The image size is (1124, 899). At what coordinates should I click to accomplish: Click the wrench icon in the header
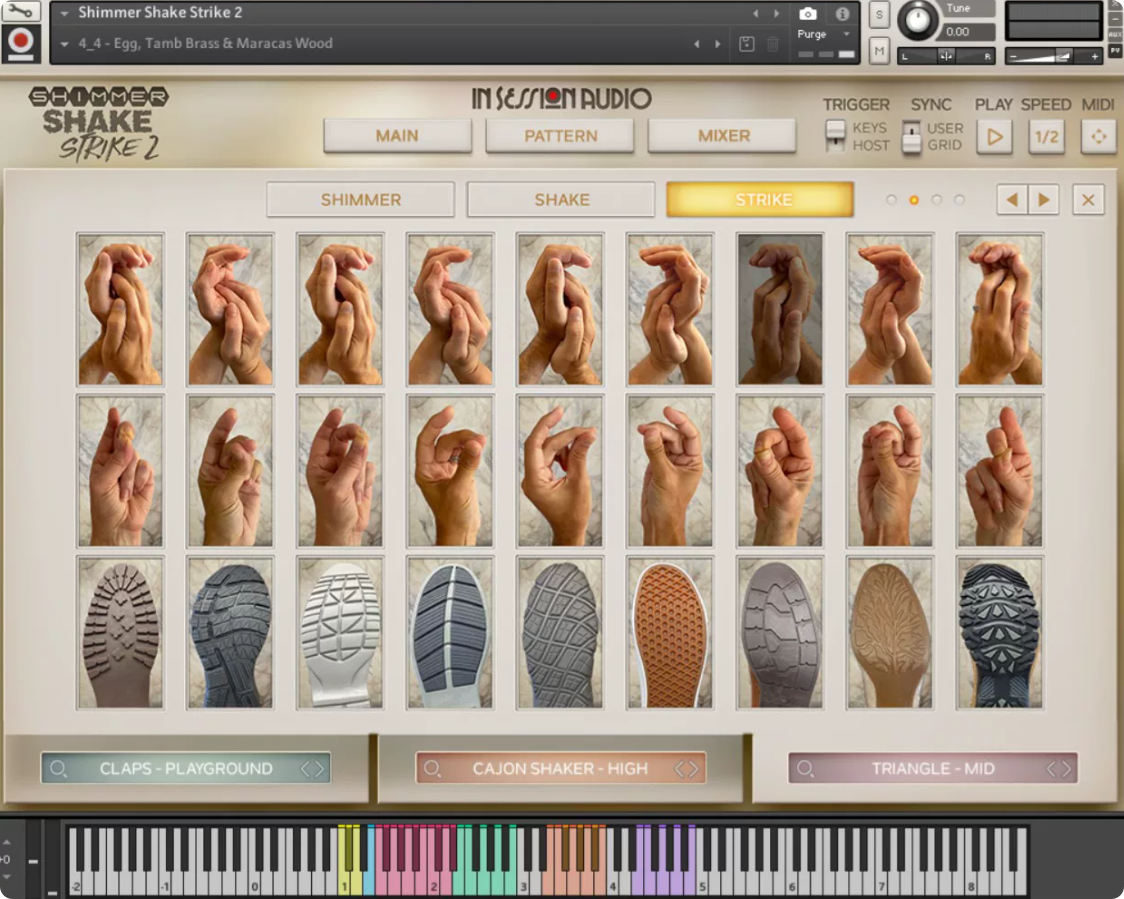[x=20, y=11]
